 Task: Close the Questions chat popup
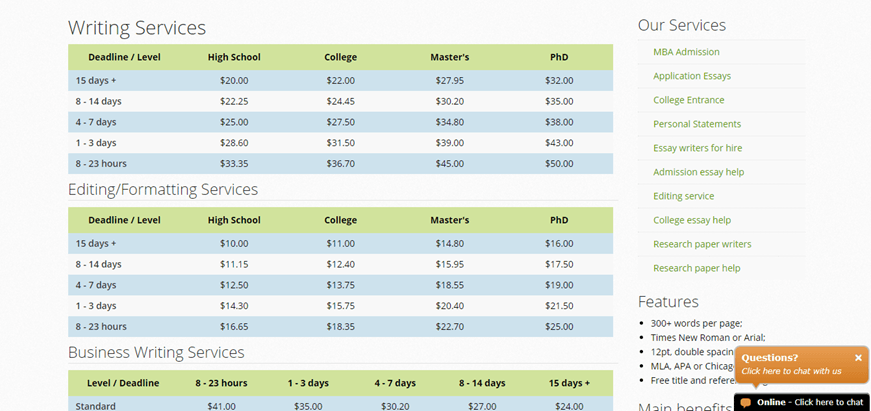[858, 358]
